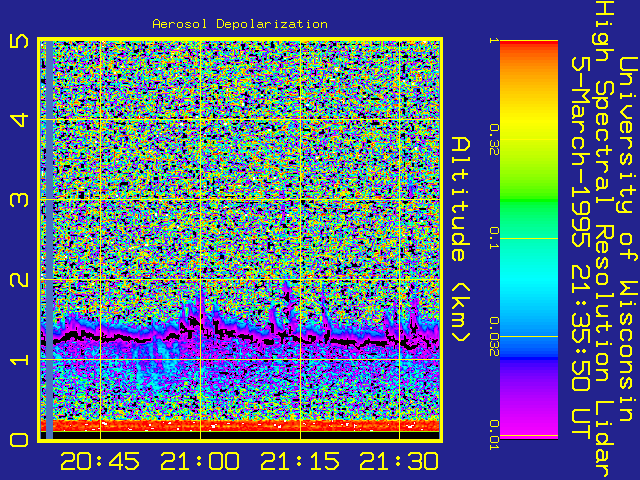Click altitude axis label 1
This screenshot has width=640, height=480.
19,360
